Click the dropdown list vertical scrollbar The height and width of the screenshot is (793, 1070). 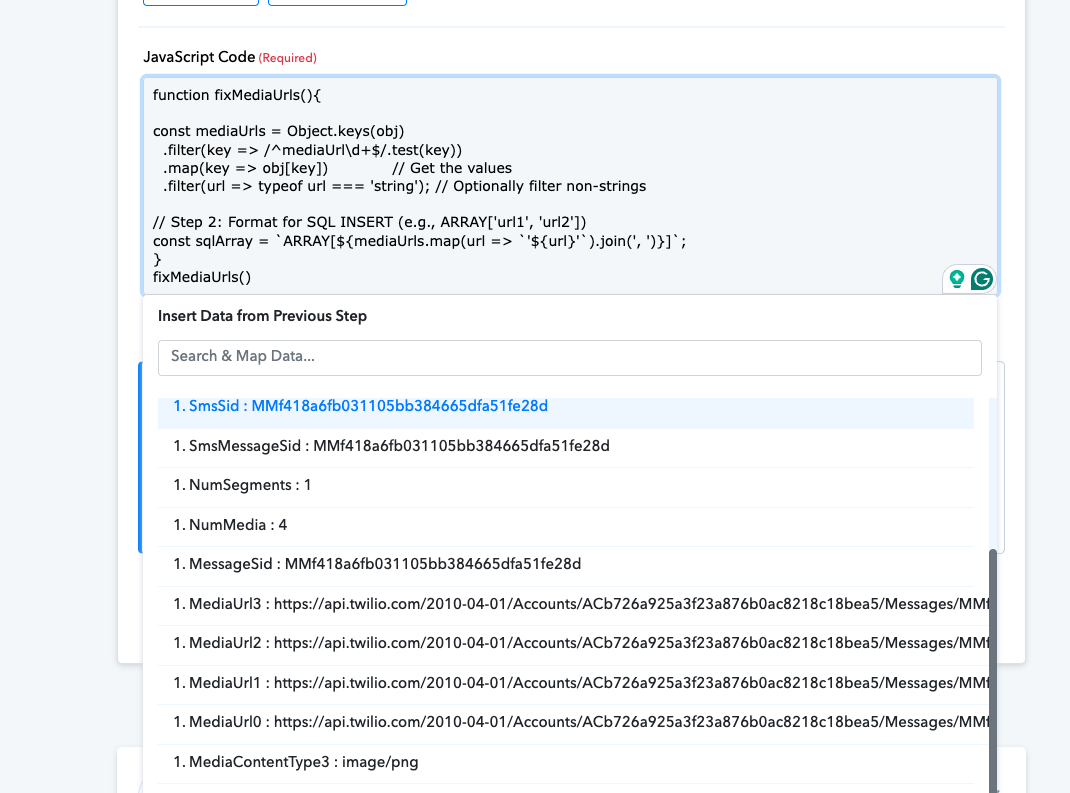coord(993,670)
